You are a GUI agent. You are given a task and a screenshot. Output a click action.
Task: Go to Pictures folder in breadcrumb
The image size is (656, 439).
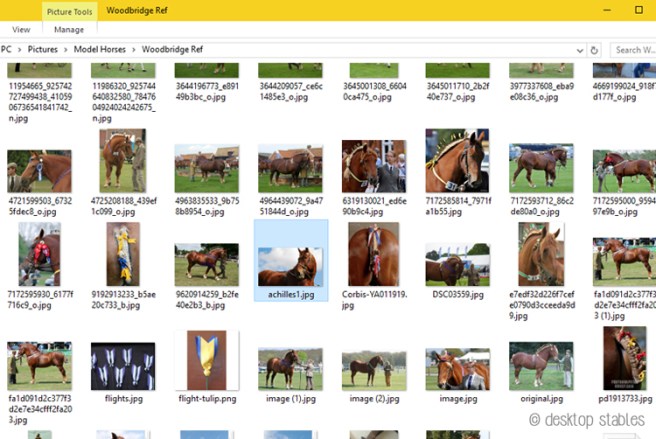(42, 49)
